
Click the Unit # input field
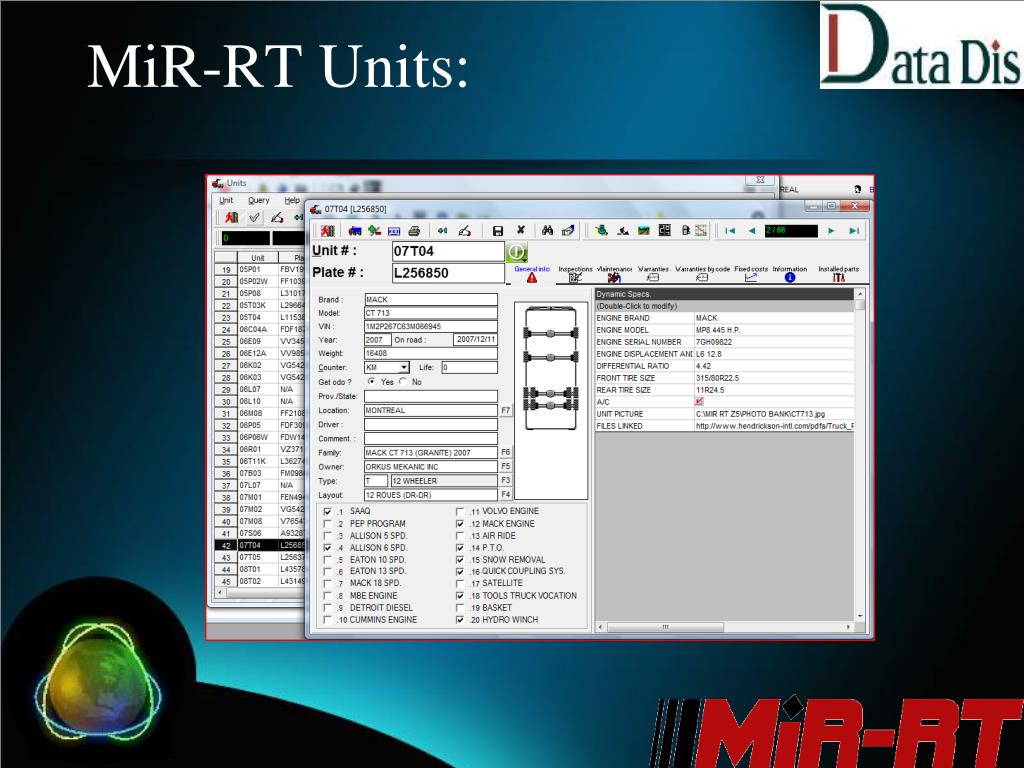(x=448, y=251)
